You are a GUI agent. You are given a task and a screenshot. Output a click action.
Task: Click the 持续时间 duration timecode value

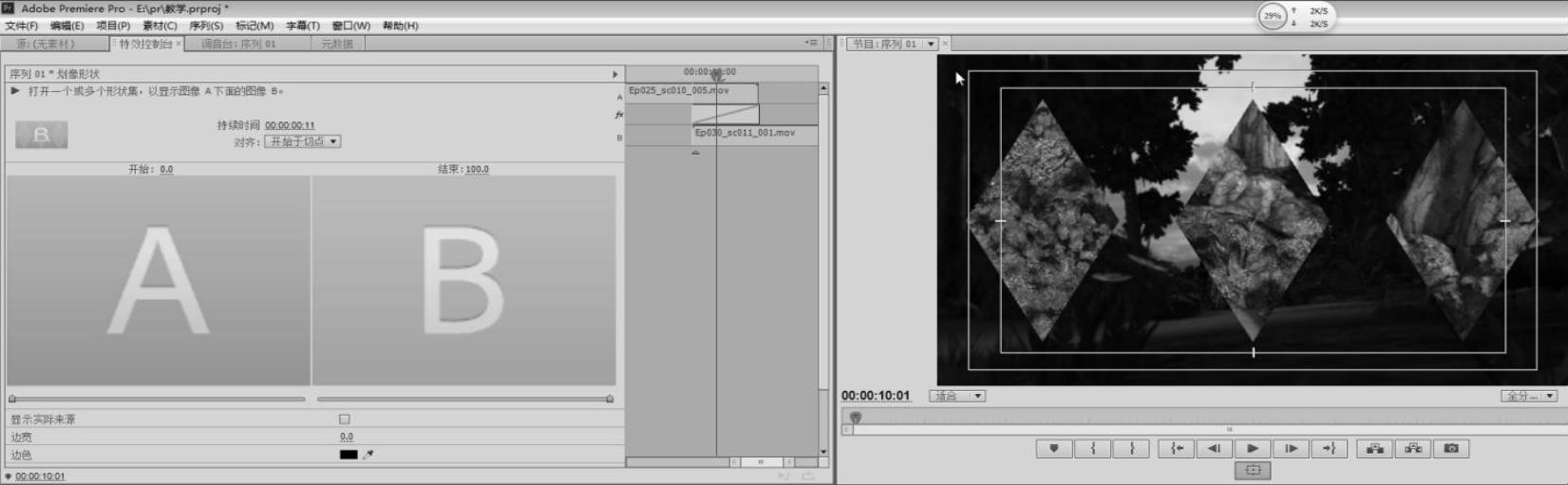(290, 125)
